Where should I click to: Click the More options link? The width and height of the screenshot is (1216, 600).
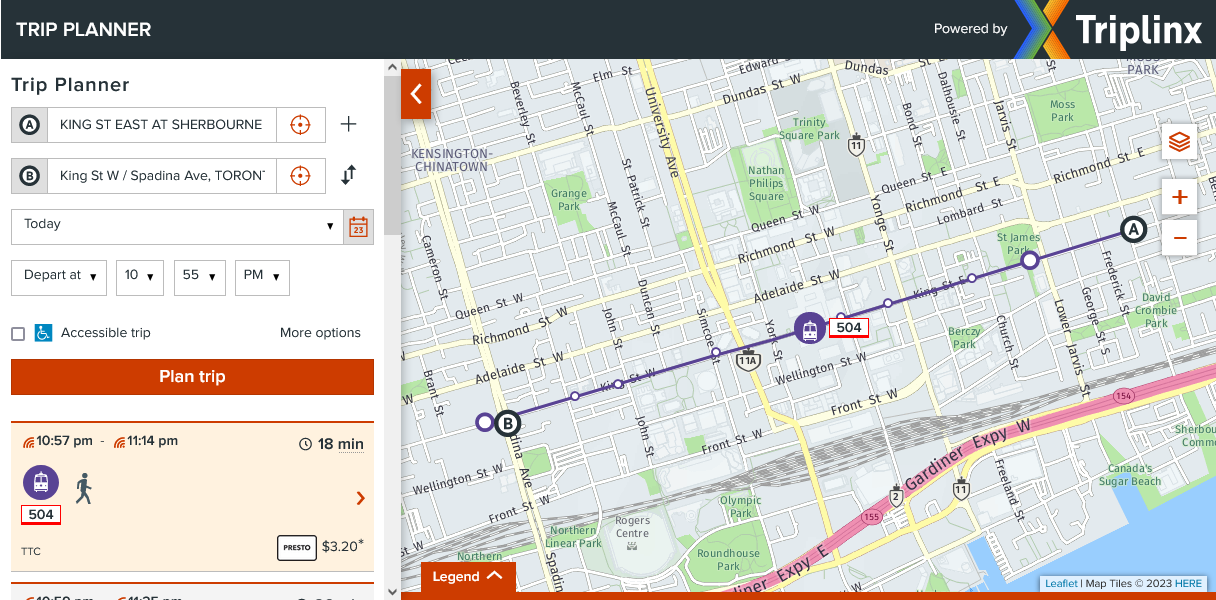[x=320, y=333]
